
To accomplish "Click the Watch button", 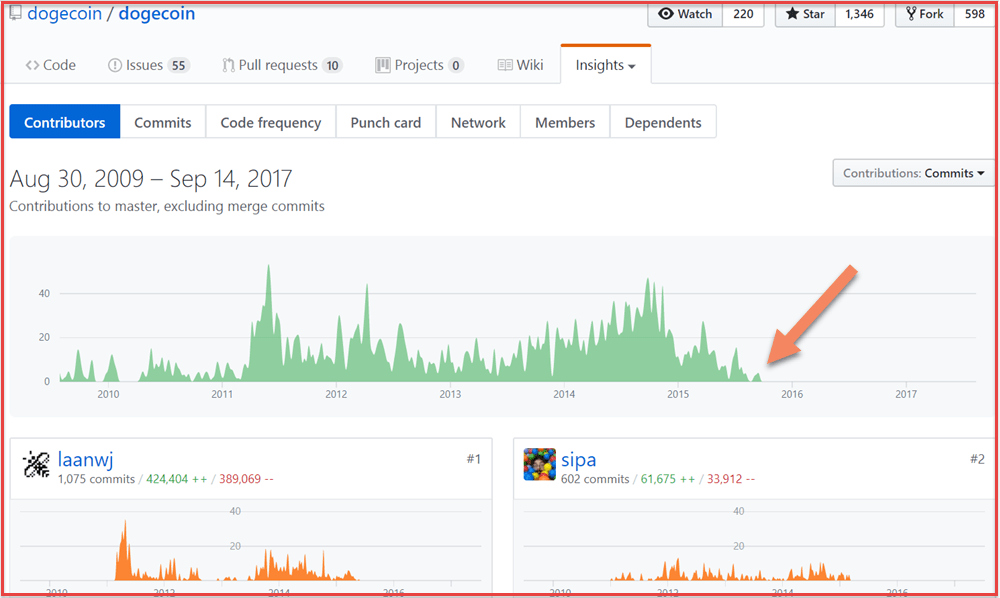I will tap(685, 14).
